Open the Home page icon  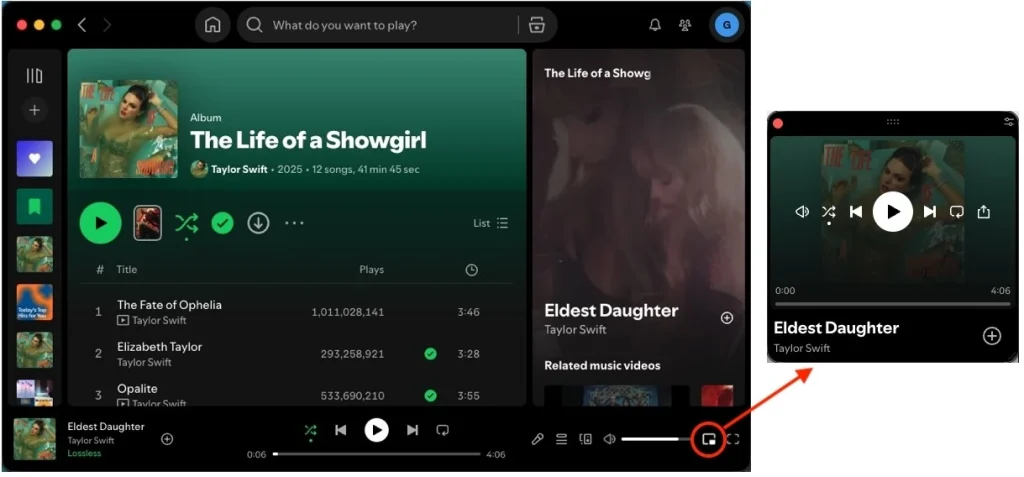pos(212,25)
